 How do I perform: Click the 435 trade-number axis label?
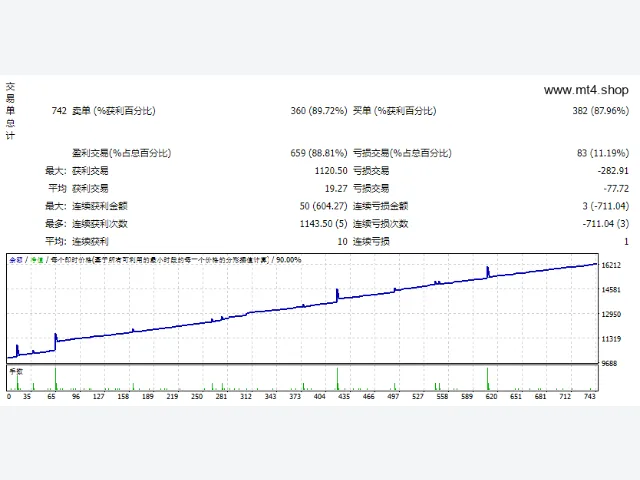pyautogui.click(x=344, y=396)
